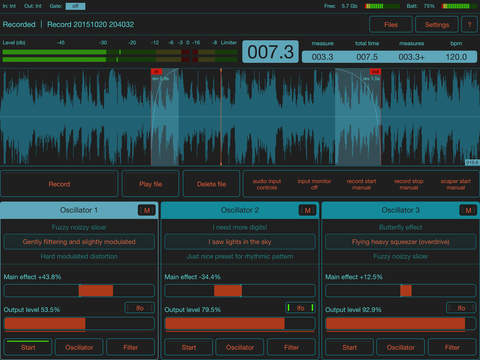Start Oscillator 3

[x=349, y=347]
